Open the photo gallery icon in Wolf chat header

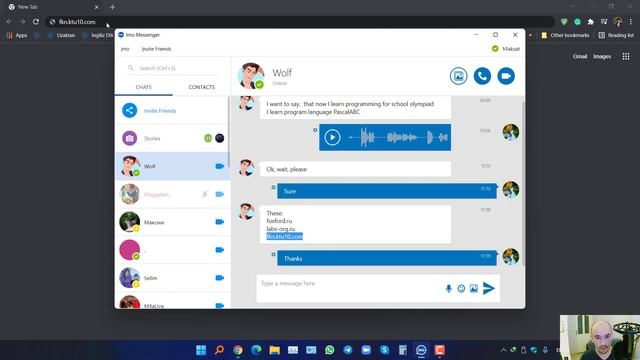coord(458,76)
